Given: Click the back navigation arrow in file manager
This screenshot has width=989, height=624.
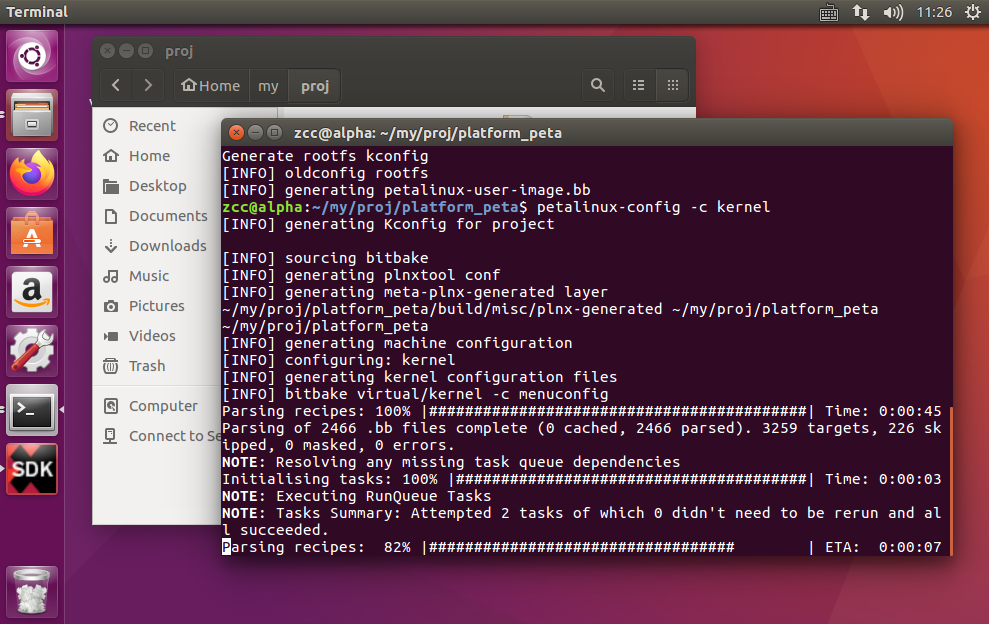Looking at the screenshot, I should (x=115, y=86).
